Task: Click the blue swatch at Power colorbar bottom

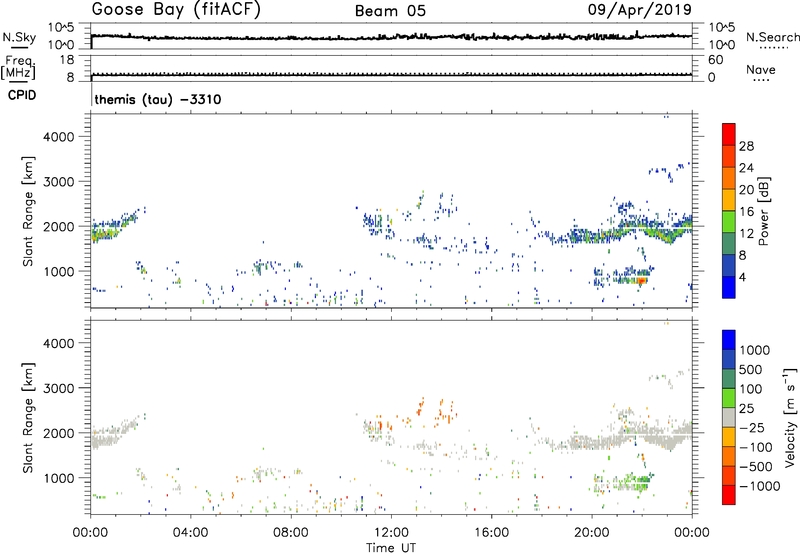Action: (729, 287)
